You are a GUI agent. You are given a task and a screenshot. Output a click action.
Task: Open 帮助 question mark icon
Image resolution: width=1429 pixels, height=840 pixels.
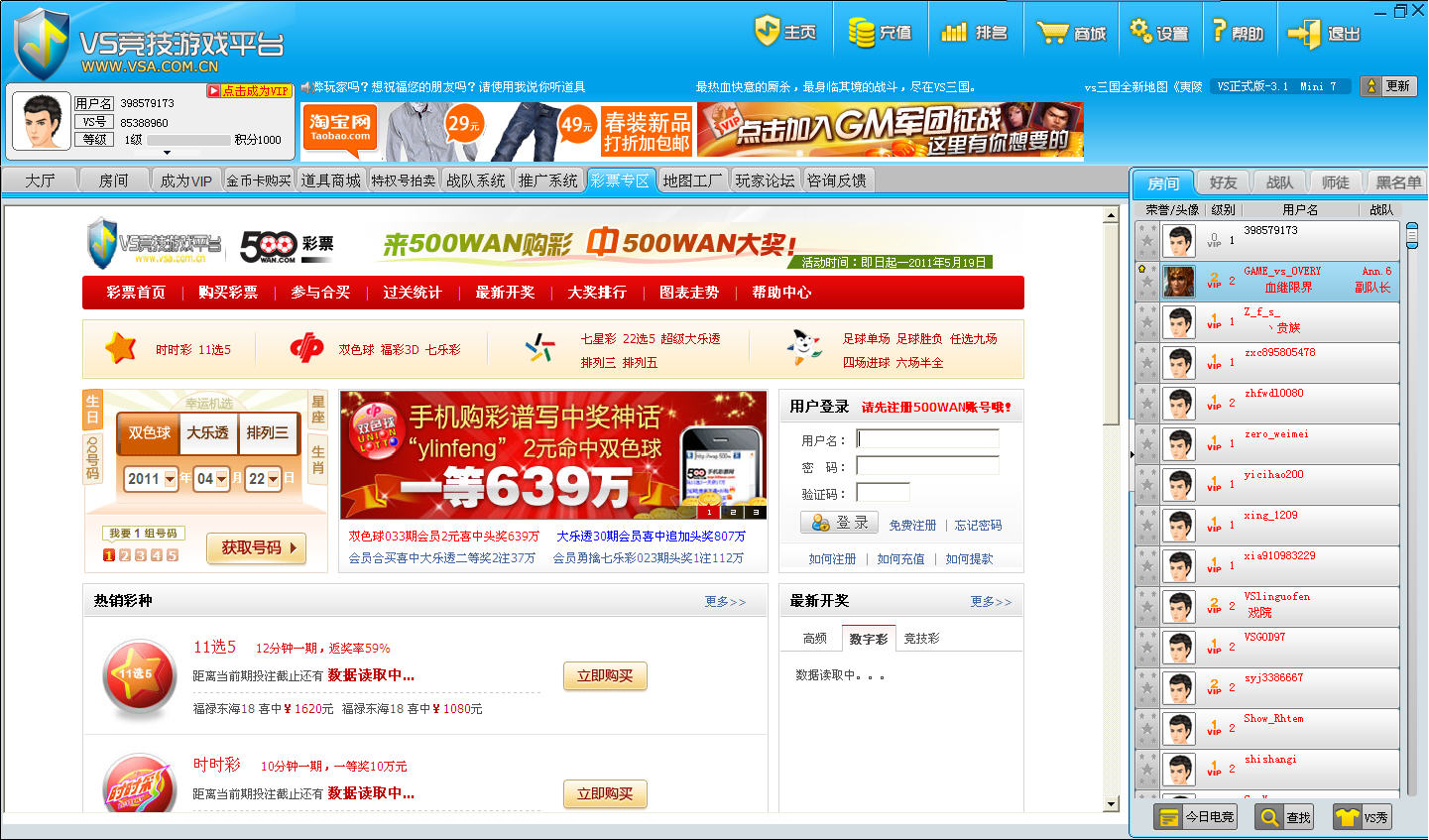point(1238,32)
